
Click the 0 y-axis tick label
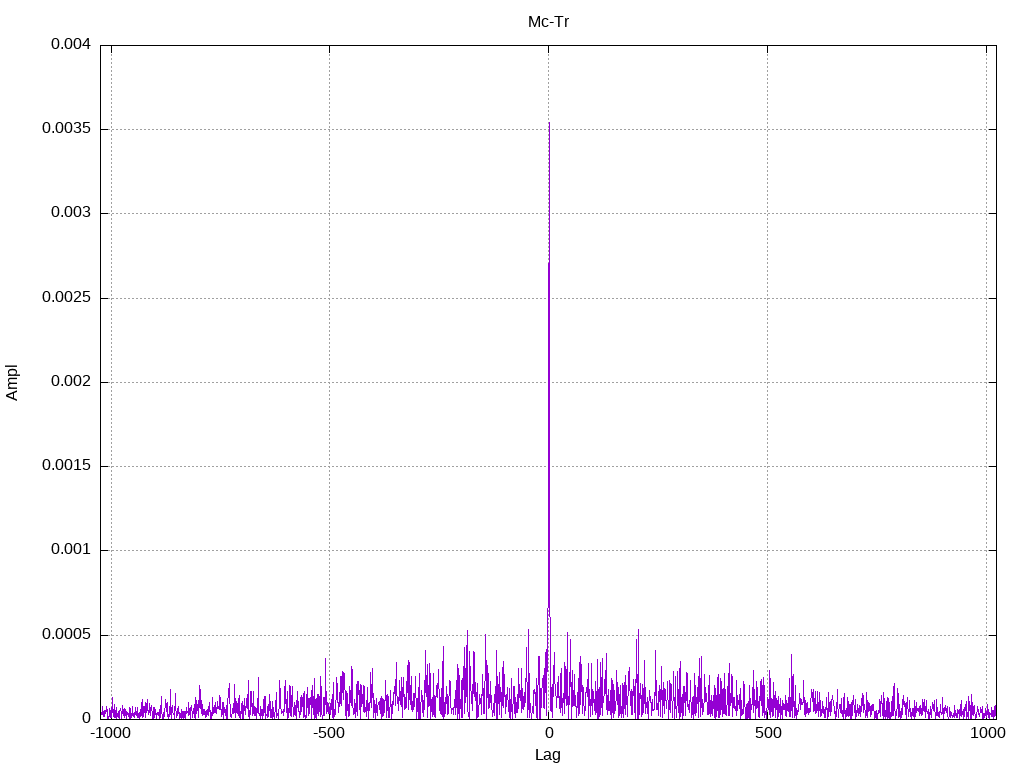point(87,718)
